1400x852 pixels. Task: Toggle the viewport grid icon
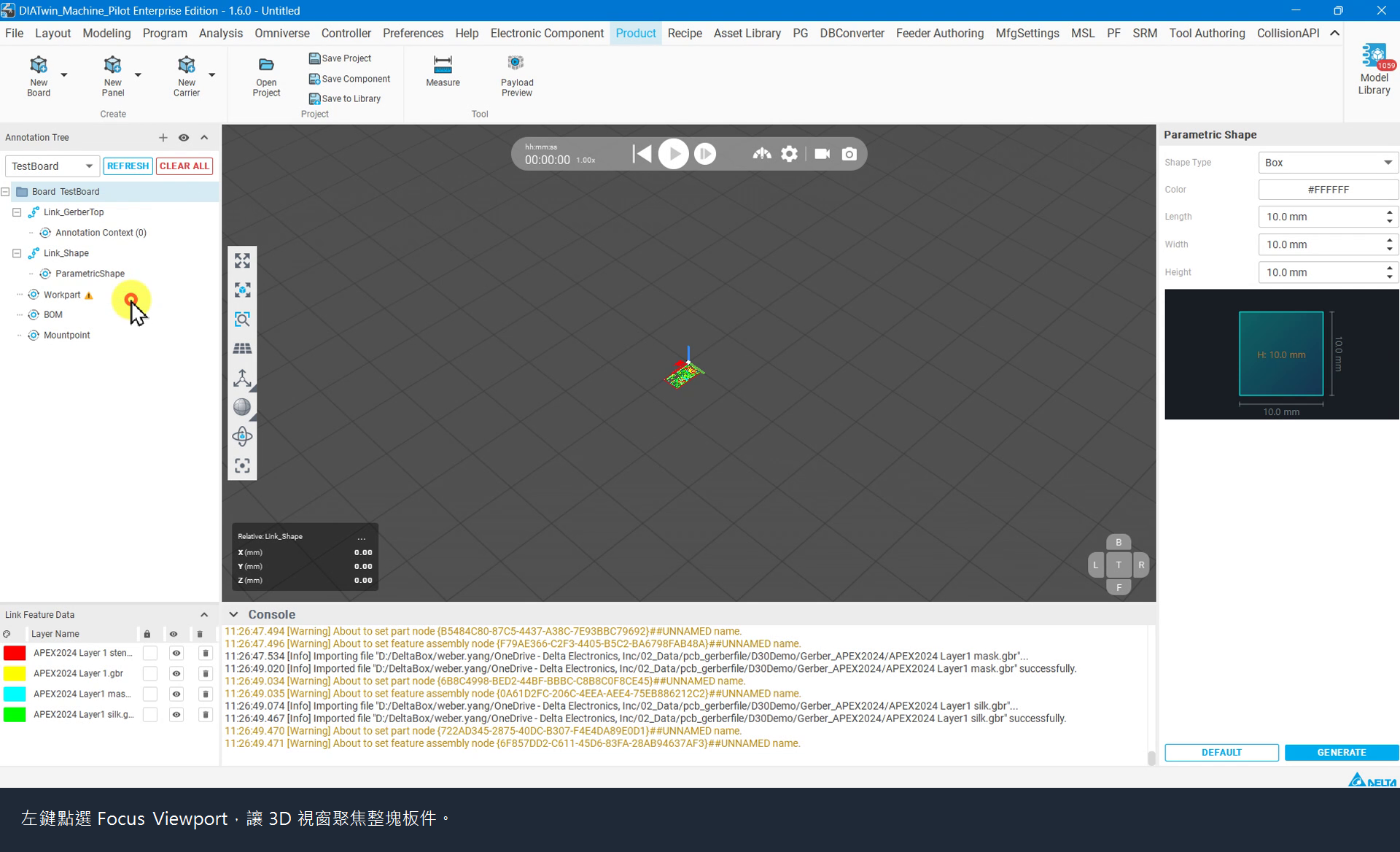(x=242, y=349)
